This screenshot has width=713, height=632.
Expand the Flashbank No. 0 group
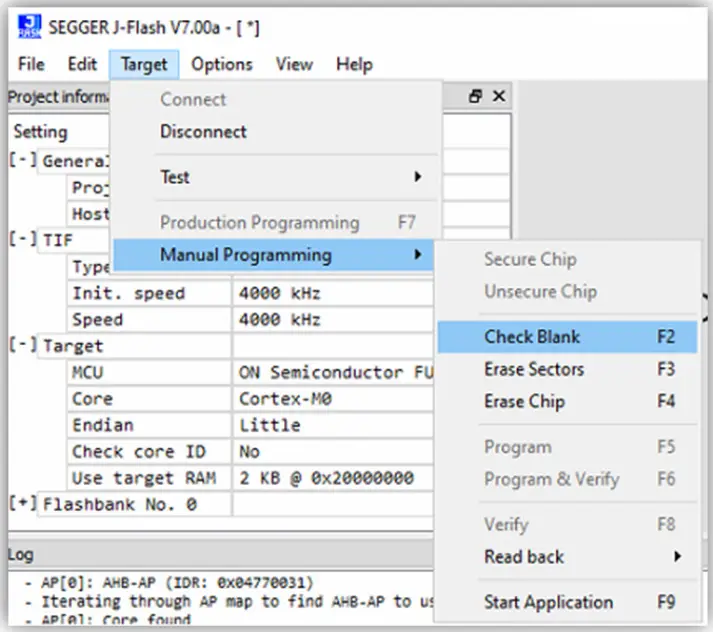[x=23, y=504]
